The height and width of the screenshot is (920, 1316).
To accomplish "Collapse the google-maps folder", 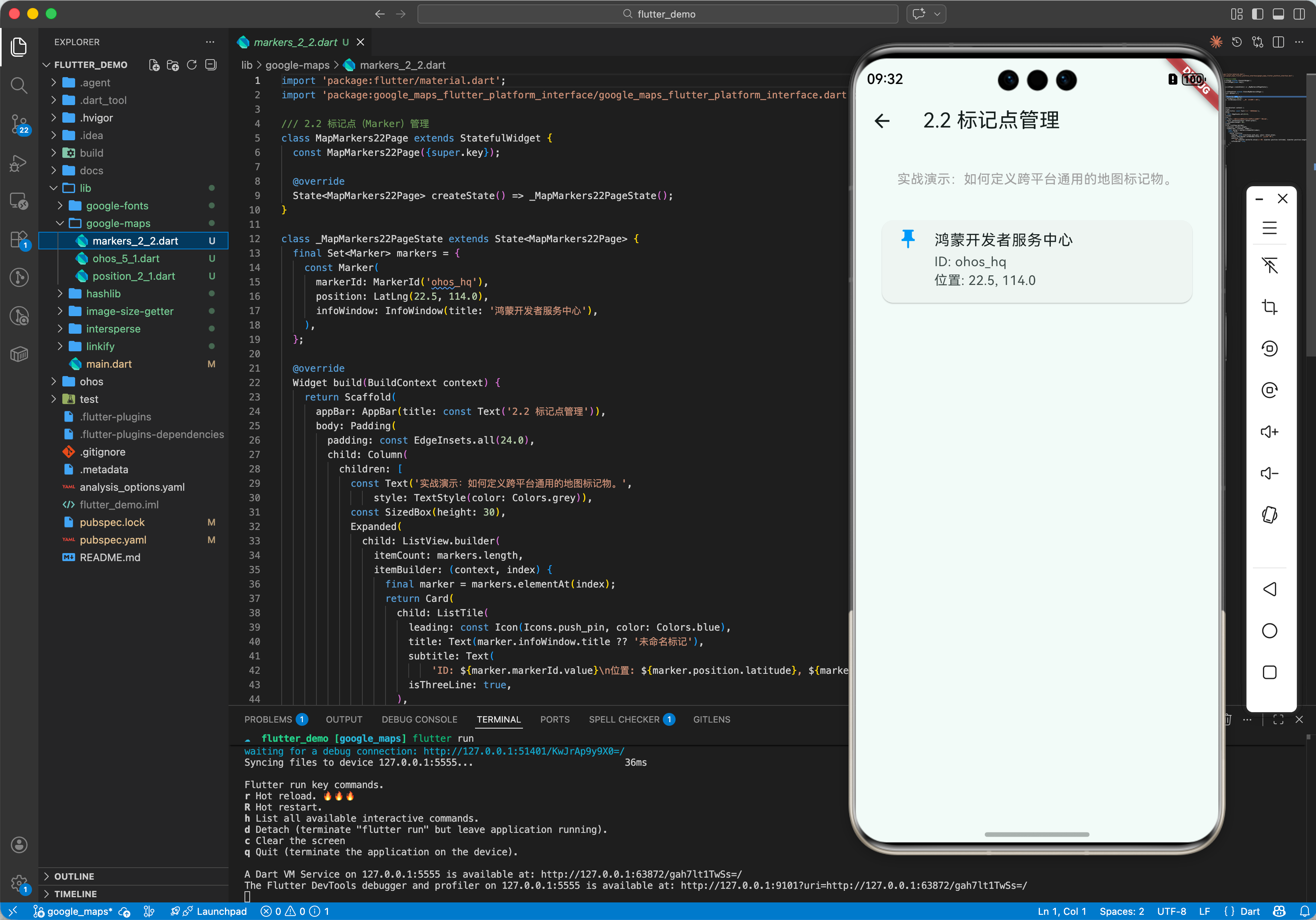I will coord(118,223).
